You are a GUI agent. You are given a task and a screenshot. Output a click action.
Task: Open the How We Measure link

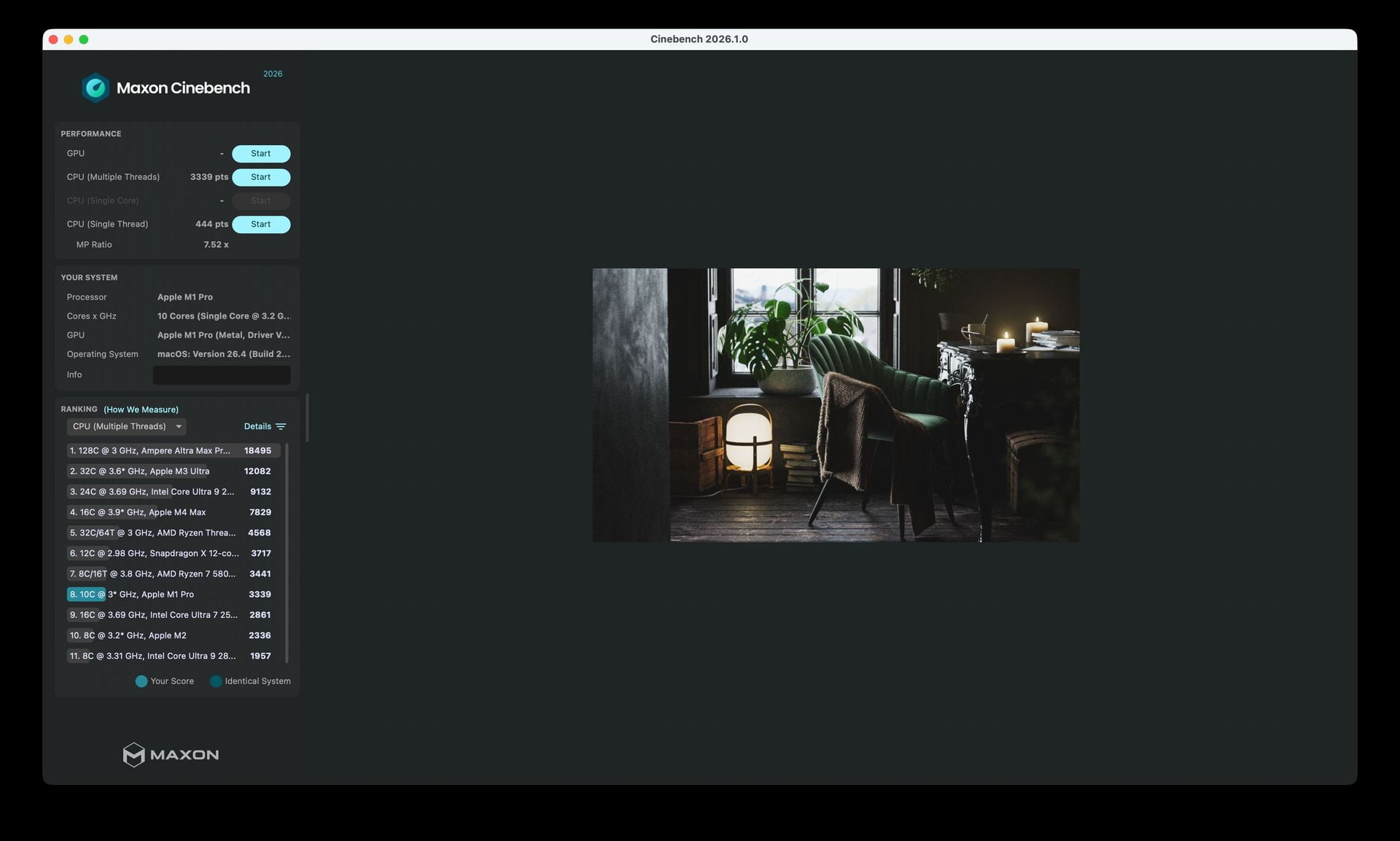click(x=141, y=410)
